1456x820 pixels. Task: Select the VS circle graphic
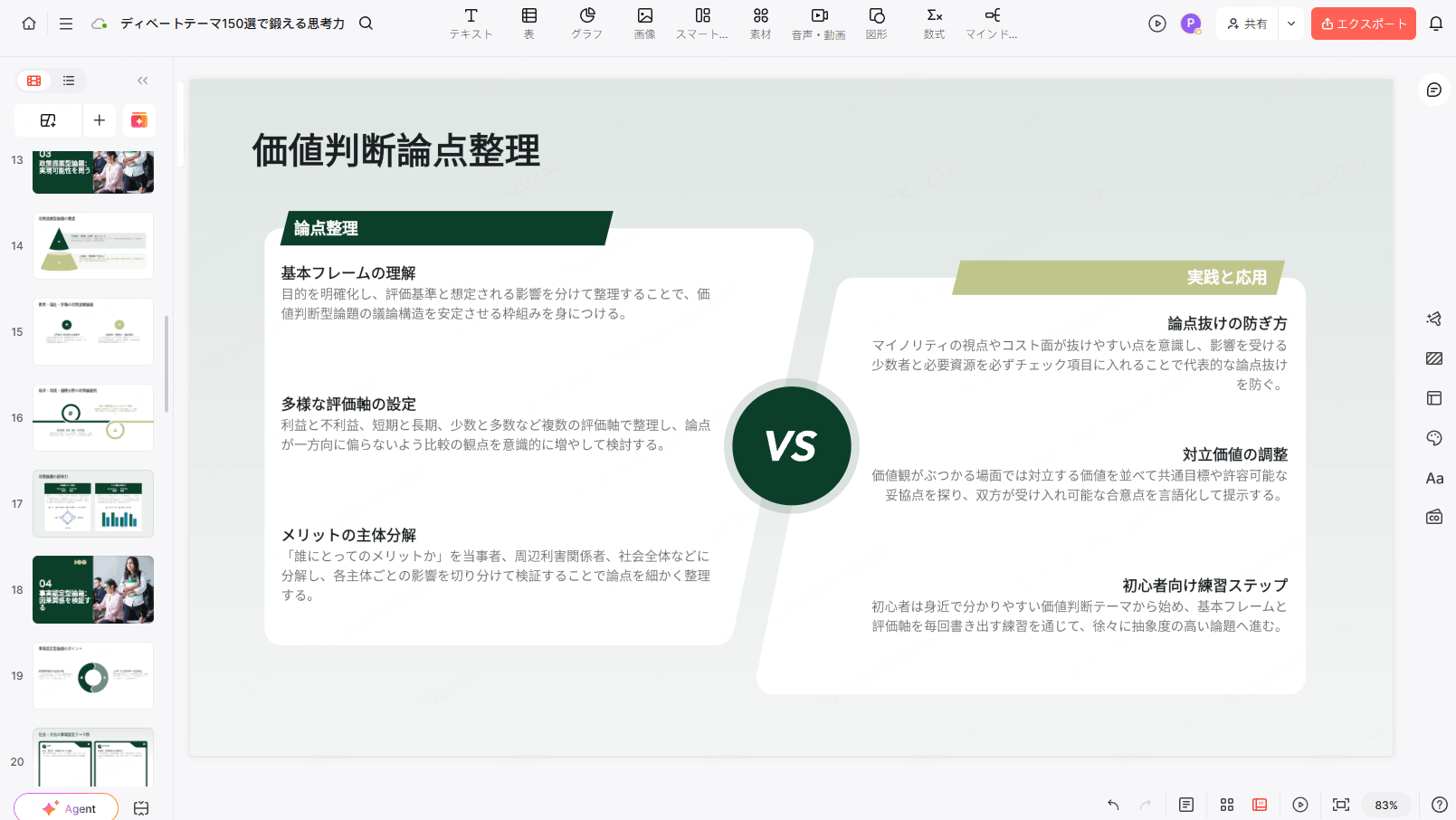coord(792,445)
